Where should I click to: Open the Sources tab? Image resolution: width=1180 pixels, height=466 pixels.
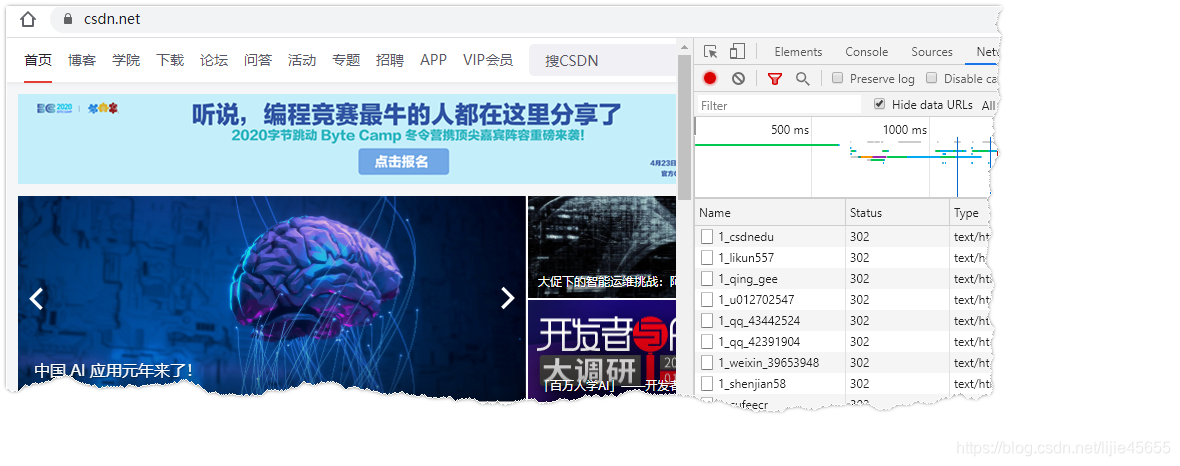pos(932,52)
